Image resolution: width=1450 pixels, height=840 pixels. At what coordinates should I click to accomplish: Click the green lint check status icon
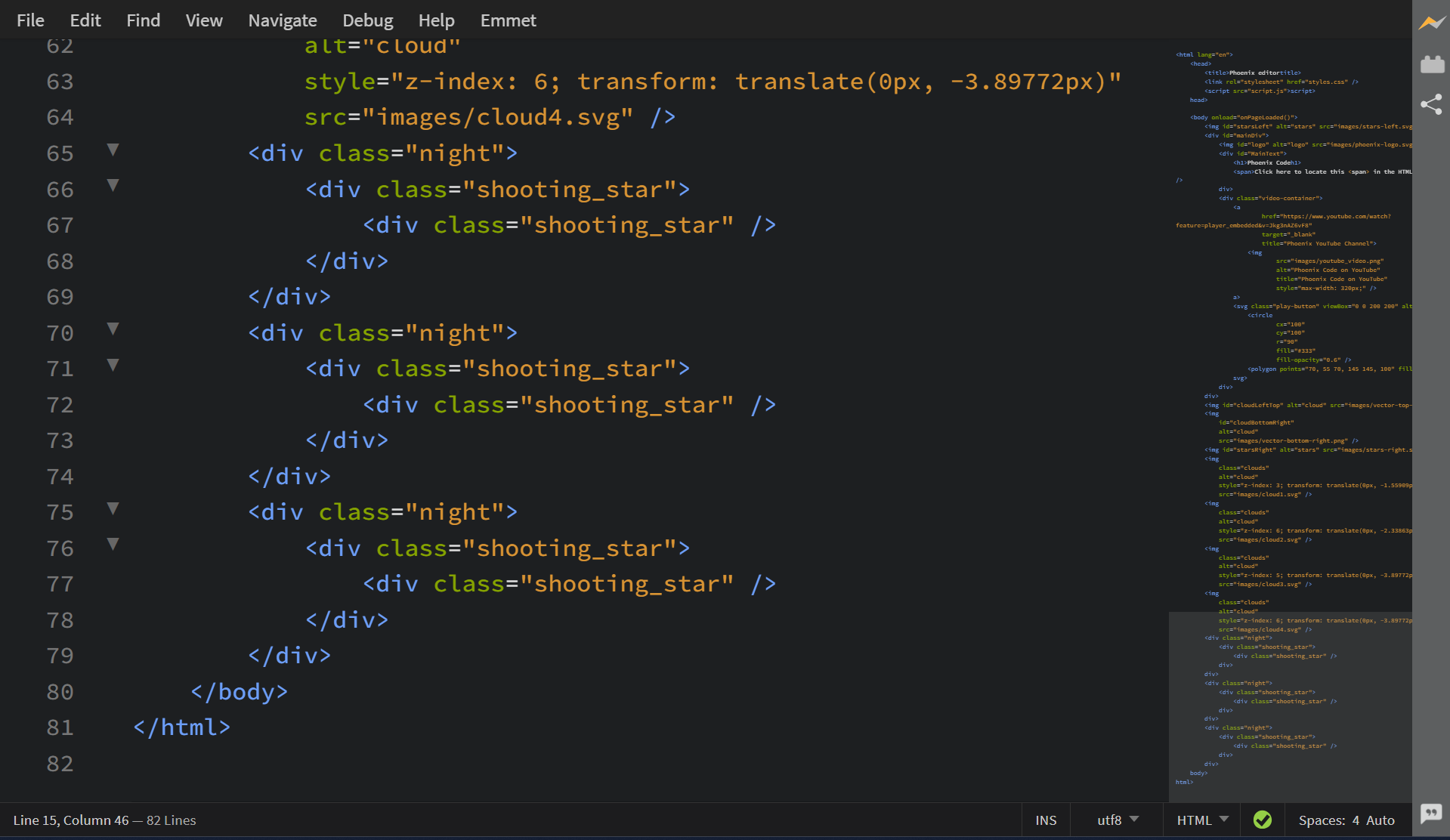1263,820
